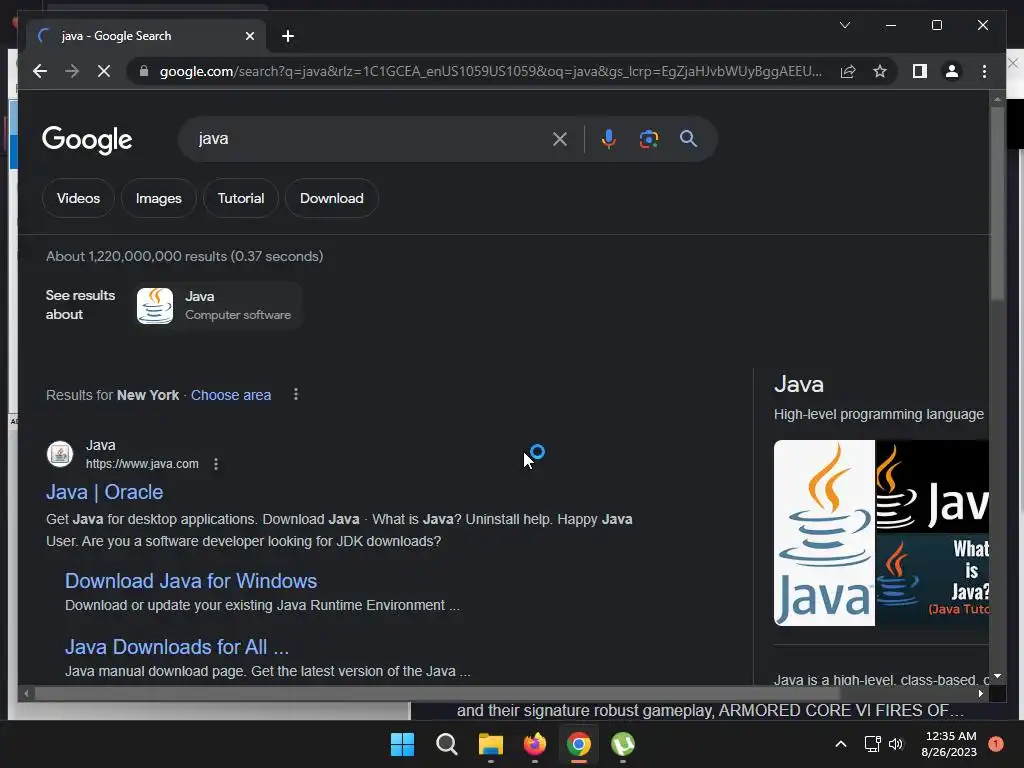This screenshot has width=1024, height=768.
Task: Open Windows taskbar search
Action: click(x=447, y=744)
